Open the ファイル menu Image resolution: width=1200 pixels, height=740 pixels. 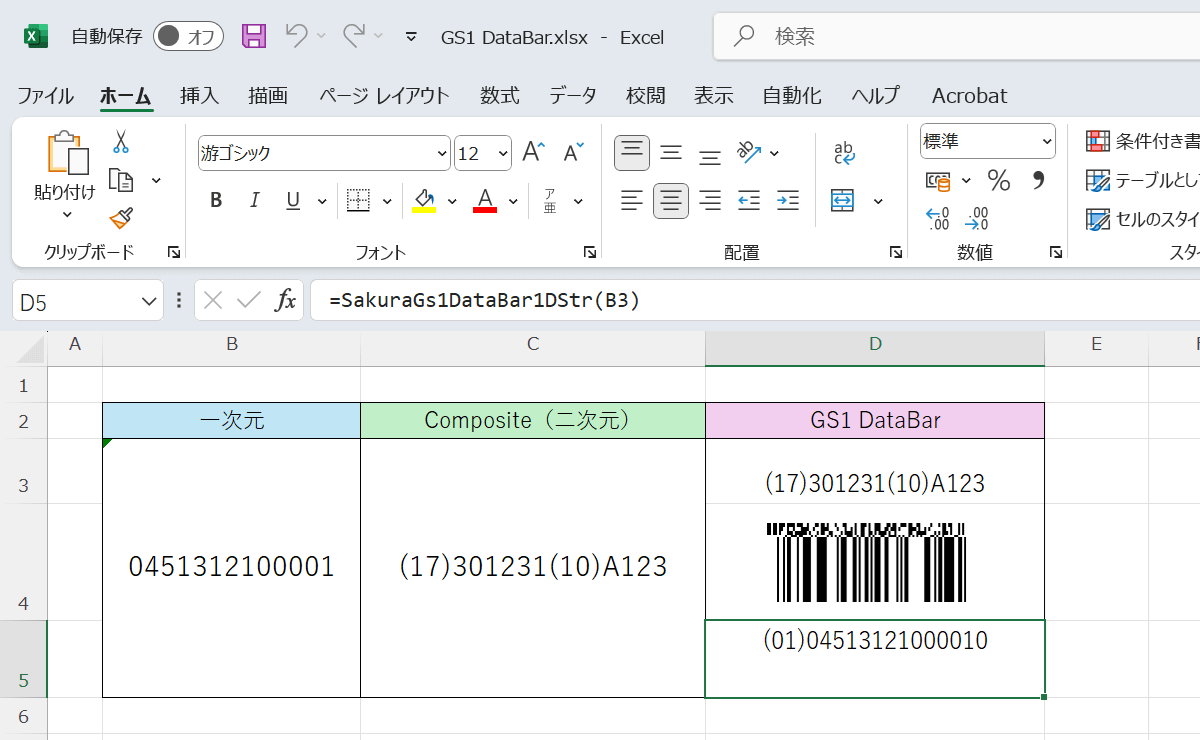pyautogui.click(x=45, y=95)
